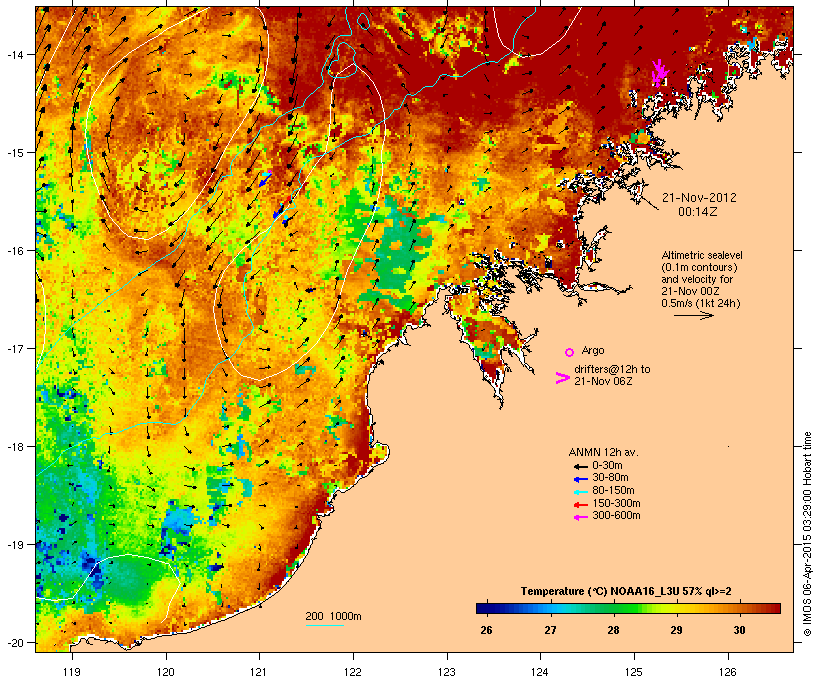Viewport: 820px width, 680px height.
Task: Click the magenta Argo circle marker in legend
Action: pyautogui.click(x=570, y=352)
